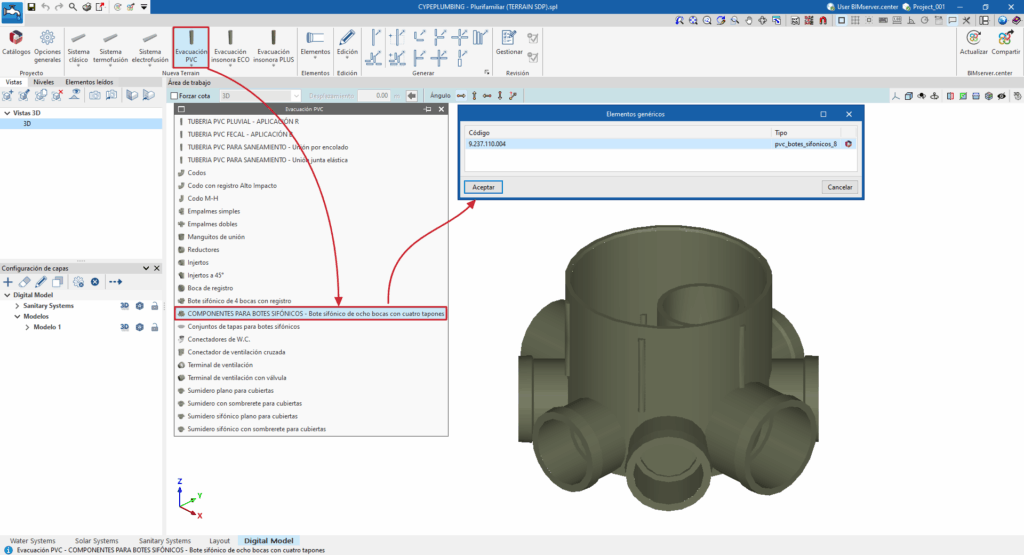This screenshot has height=555, width=1024.
Task: Switch to the Niveles tab
Action: pyautogui.click(x=43, y=82)
